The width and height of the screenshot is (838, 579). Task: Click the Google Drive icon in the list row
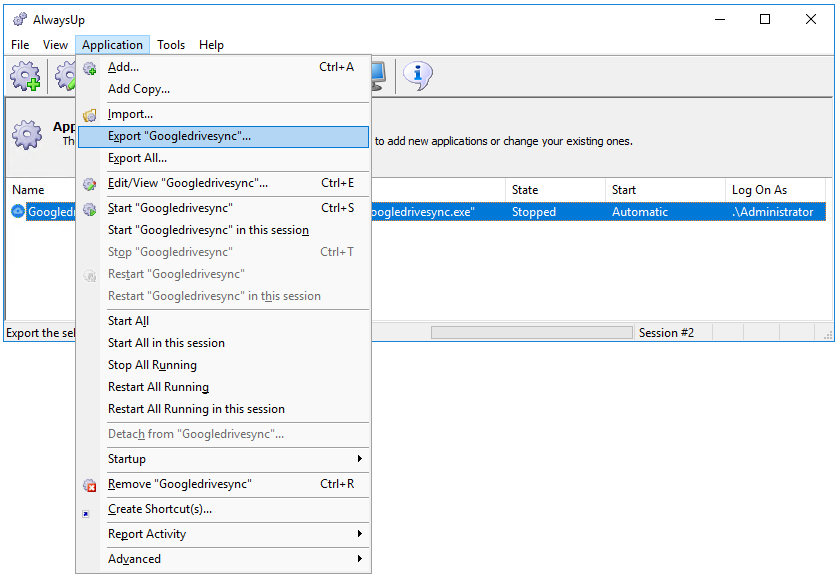pyautogui.click(x=18, y=212)
